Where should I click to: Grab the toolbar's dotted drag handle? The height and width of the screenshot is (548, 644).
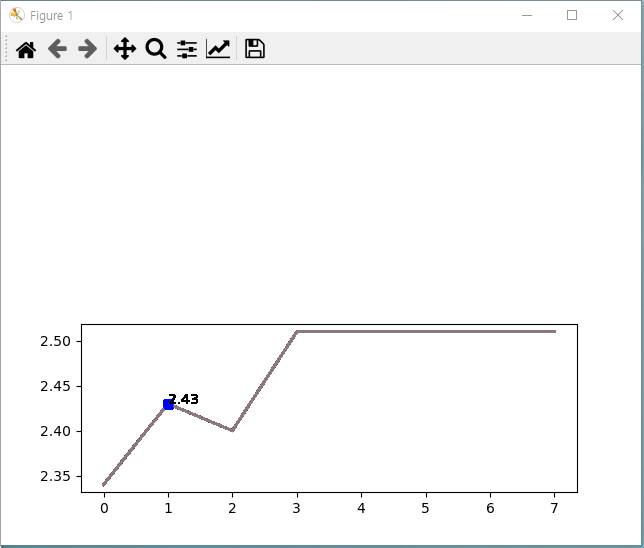pos(6,48)
